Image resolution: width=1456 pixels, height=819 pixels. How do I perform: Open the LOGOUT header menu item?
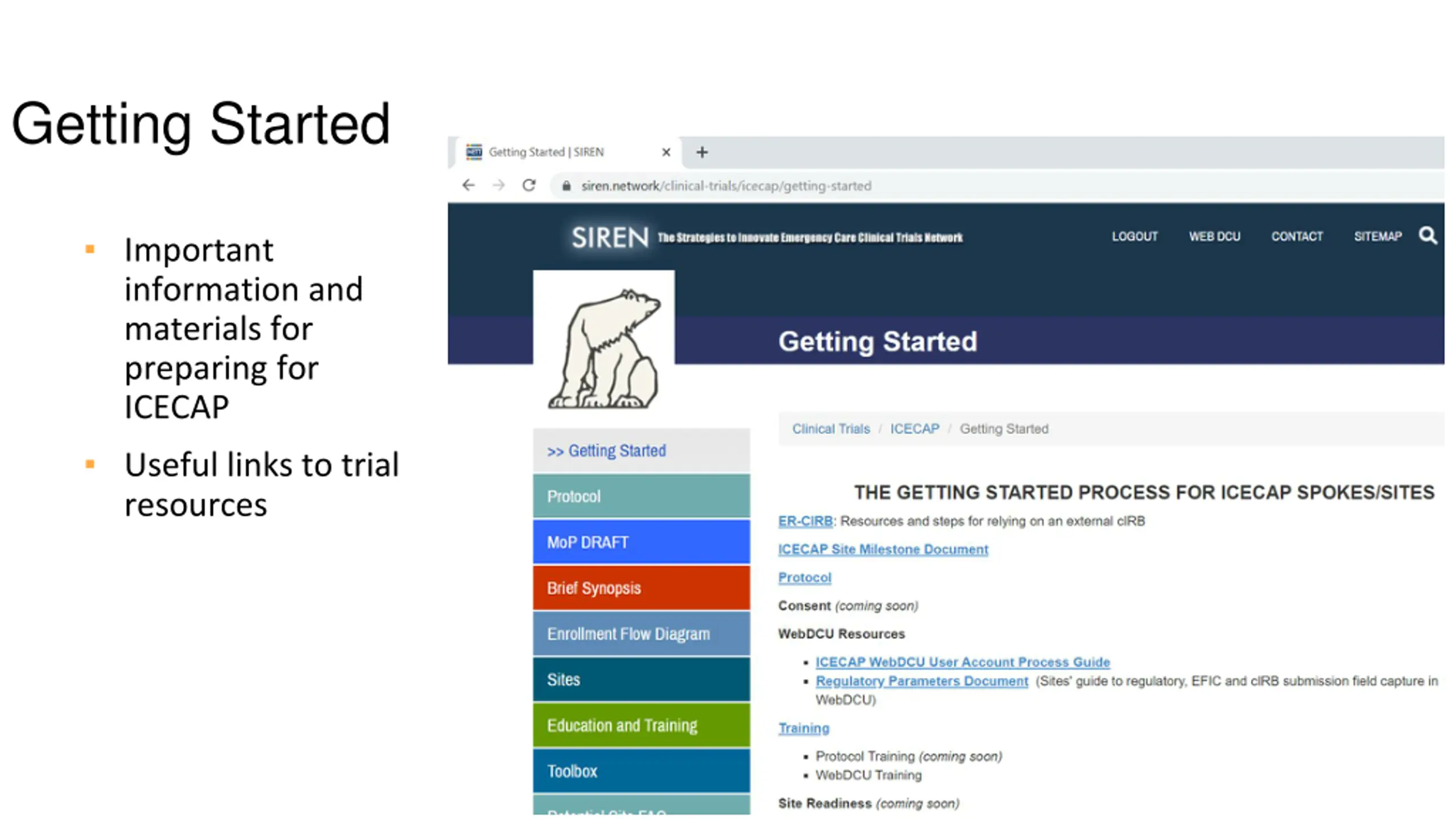click(x=1135, y=237)
